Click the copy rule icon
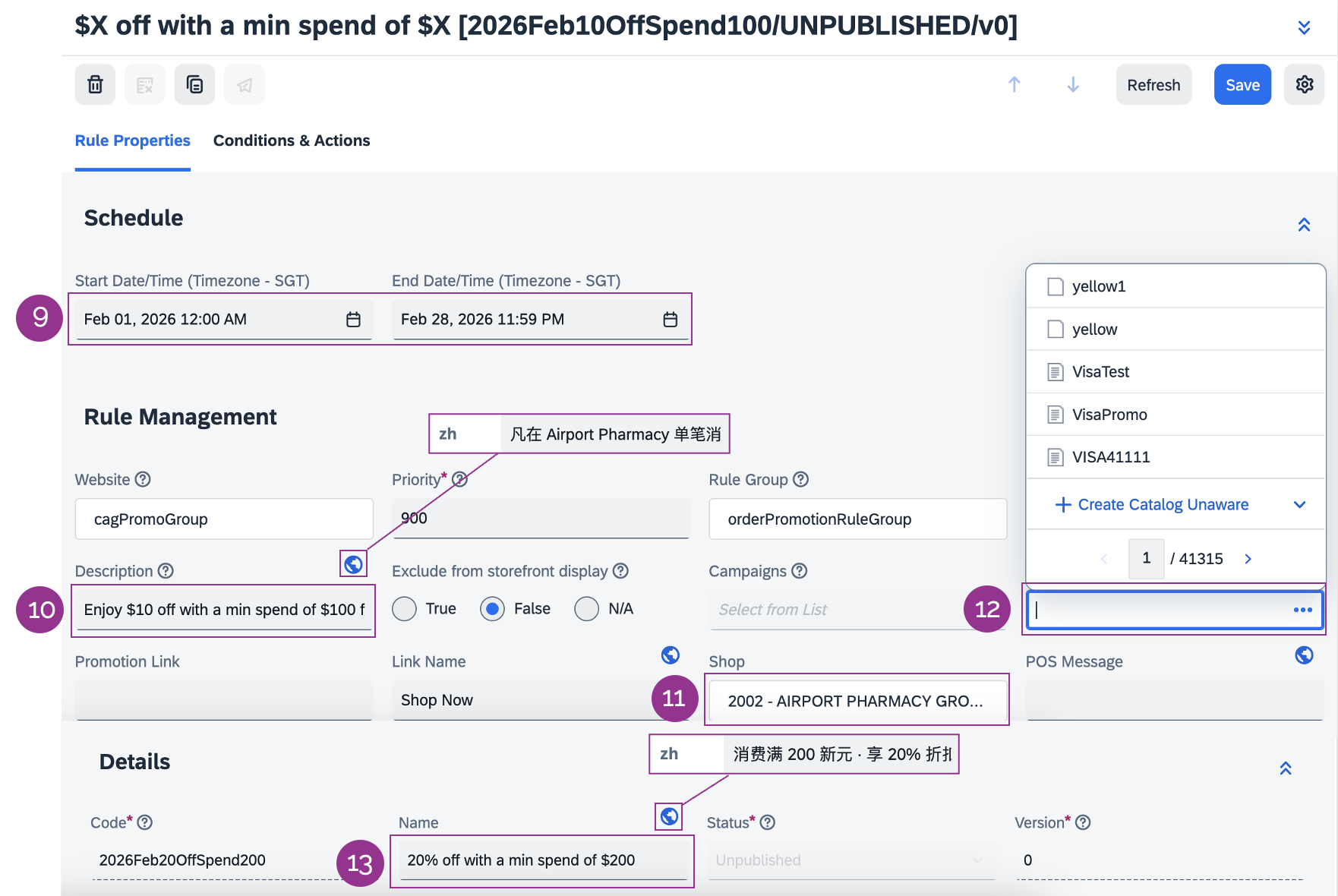The width and height of the screenshot is (1338, 896). pos(194,84)
